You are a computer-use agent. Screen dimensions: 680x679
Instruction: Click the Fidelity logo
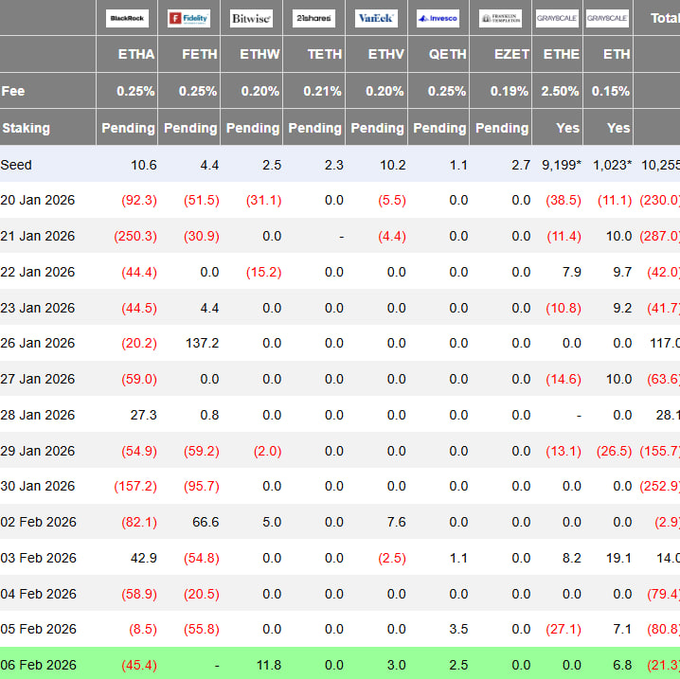point(189,18)
